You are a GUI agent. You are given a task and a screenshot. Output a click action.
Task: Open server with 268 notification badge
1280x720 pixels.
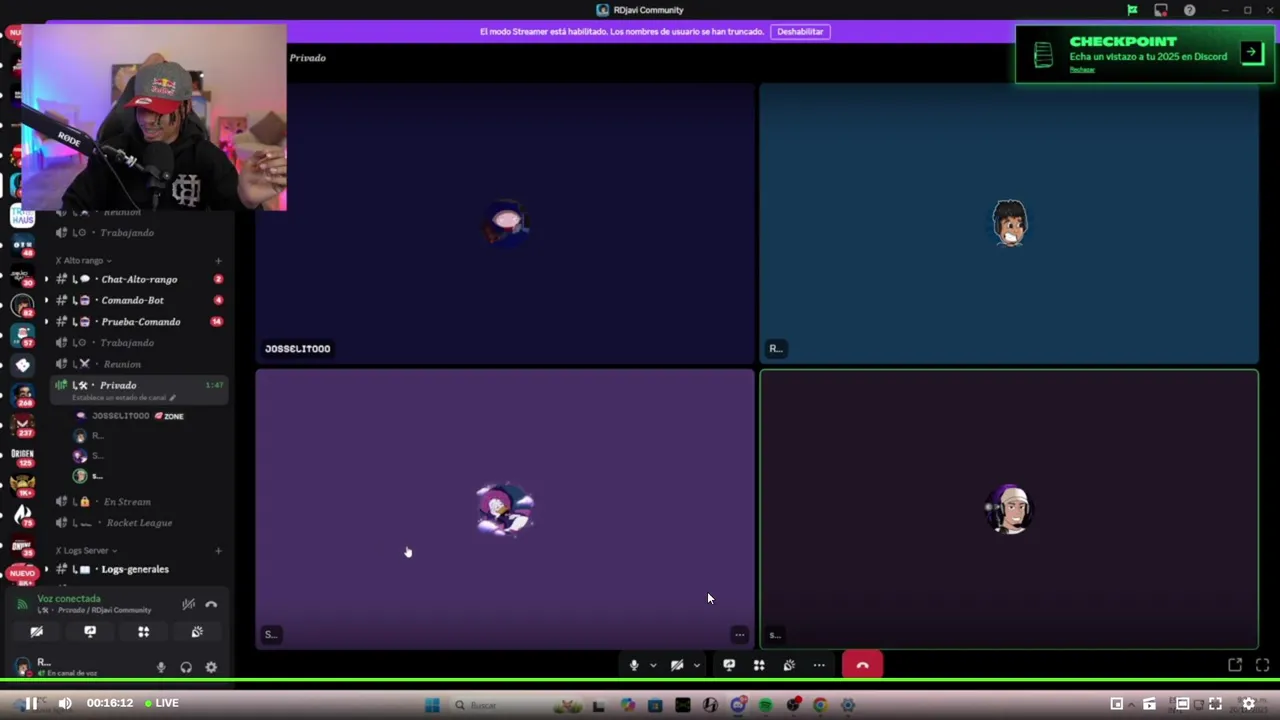22,396
